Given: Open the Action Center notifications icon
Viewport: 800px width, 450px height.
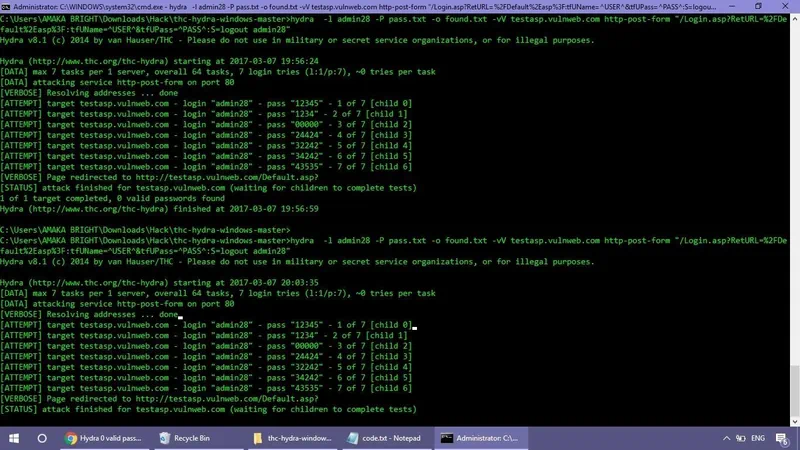Looking at the screenshot, I should [782, 438].
